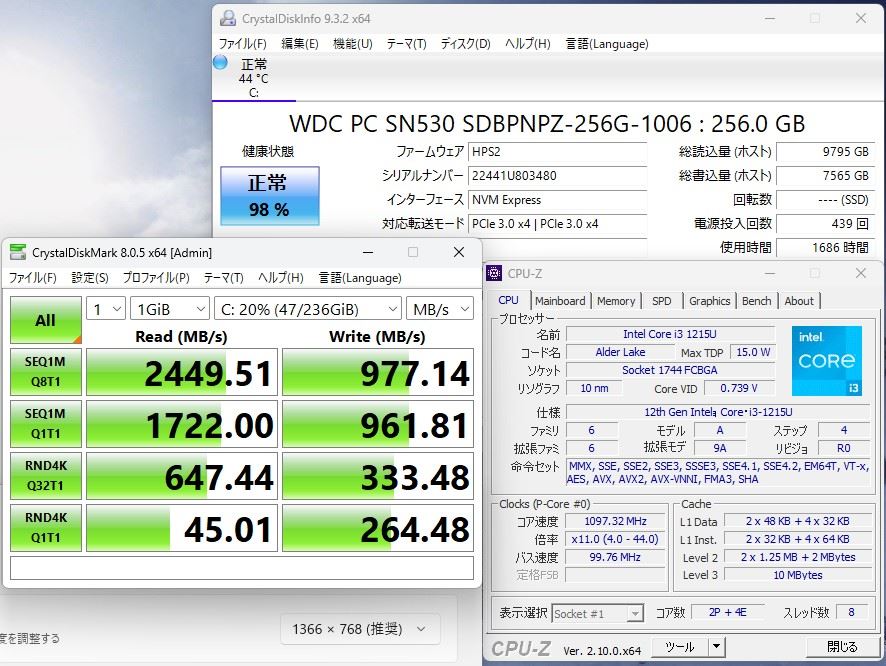Screen dimensions: 886x666
Task: Click the ツール button in CPU-Z
Action: tap(680, 647)
